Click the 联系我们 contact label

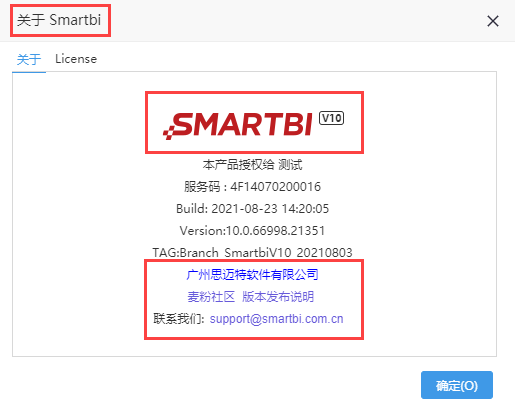pos(178,319)
